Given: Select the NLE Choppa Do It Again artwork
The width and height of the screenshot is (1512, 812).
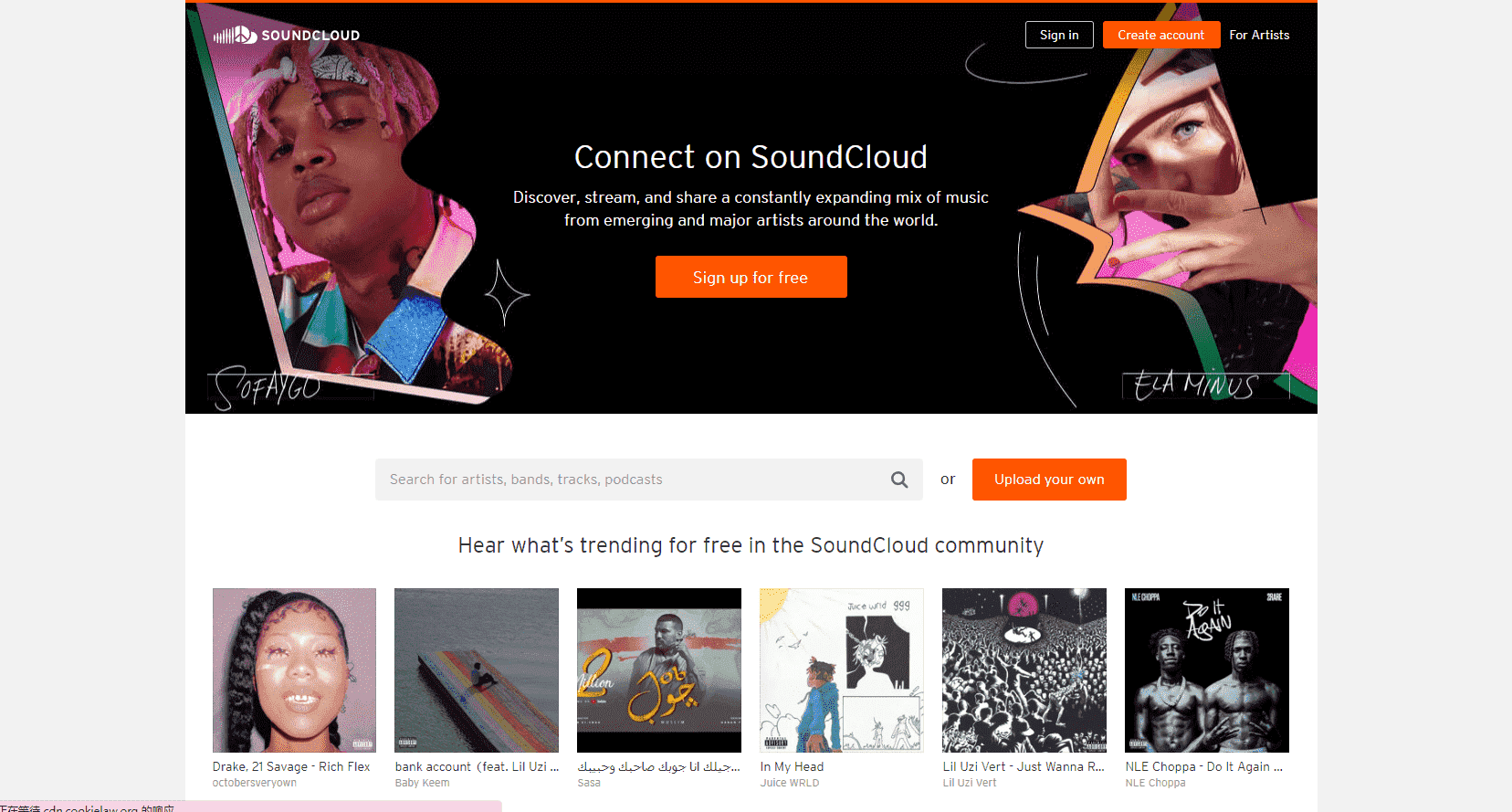Looking at the screenshot, I should click(1207, 670).
